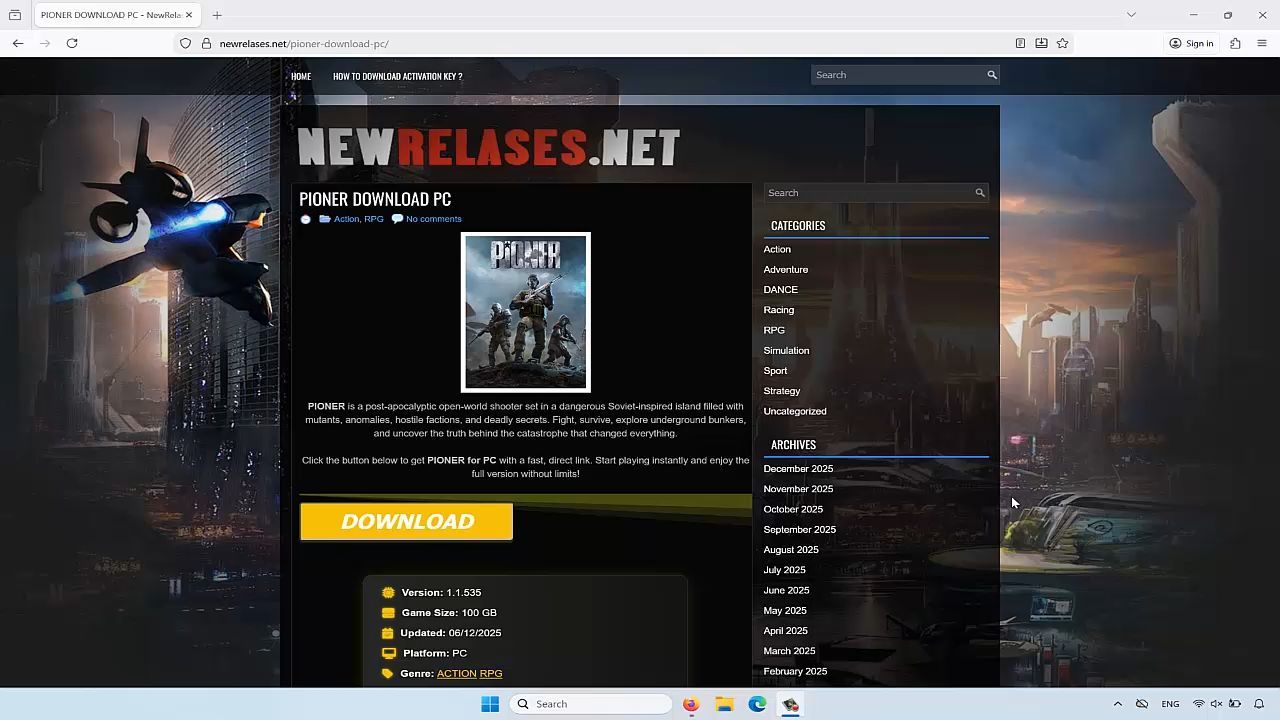Screen dimensions: 1280x720
Task: Open the Windows Start menu
Action: [490, 704]
